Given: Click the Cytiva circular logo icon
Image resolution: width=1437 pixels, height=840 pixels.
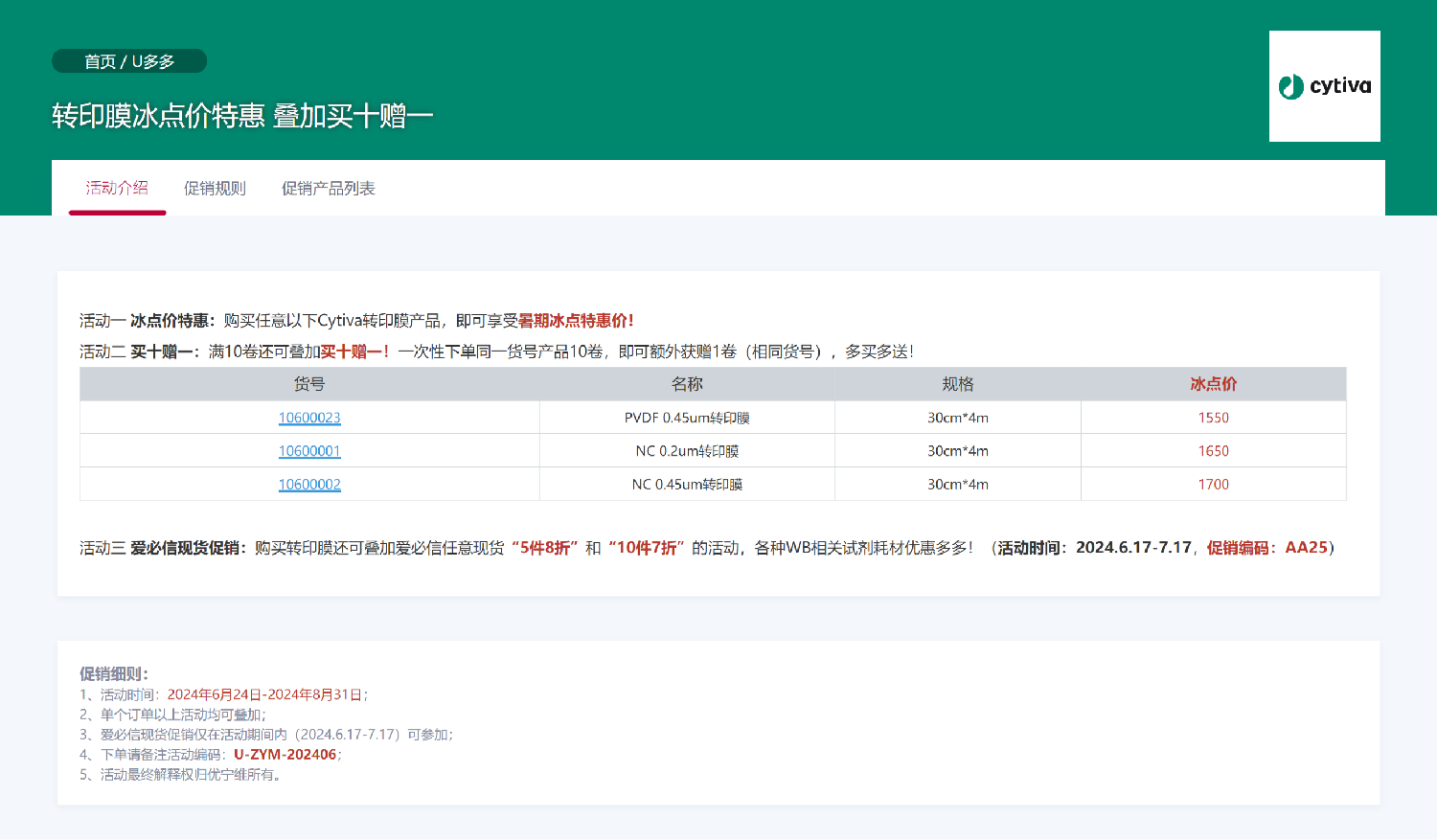Looking at the screenshot, I should [x=1289, y=86].
